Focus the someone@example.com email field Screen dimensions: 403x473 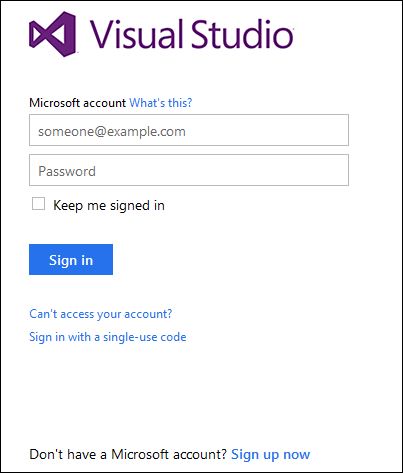[x=189, y=130]
